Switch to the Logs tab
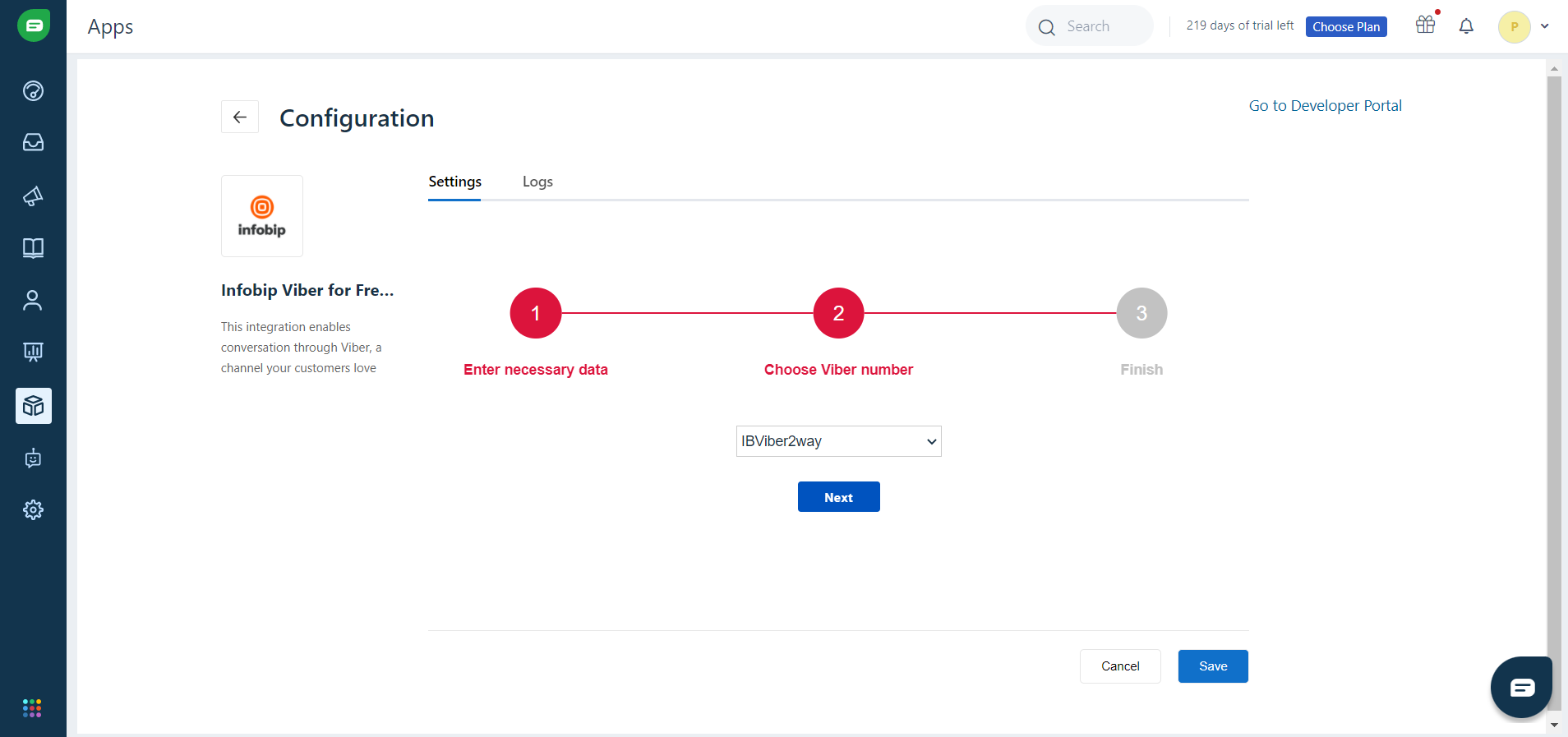Viewport: 1568px width, 737px height. click(537, 182)
